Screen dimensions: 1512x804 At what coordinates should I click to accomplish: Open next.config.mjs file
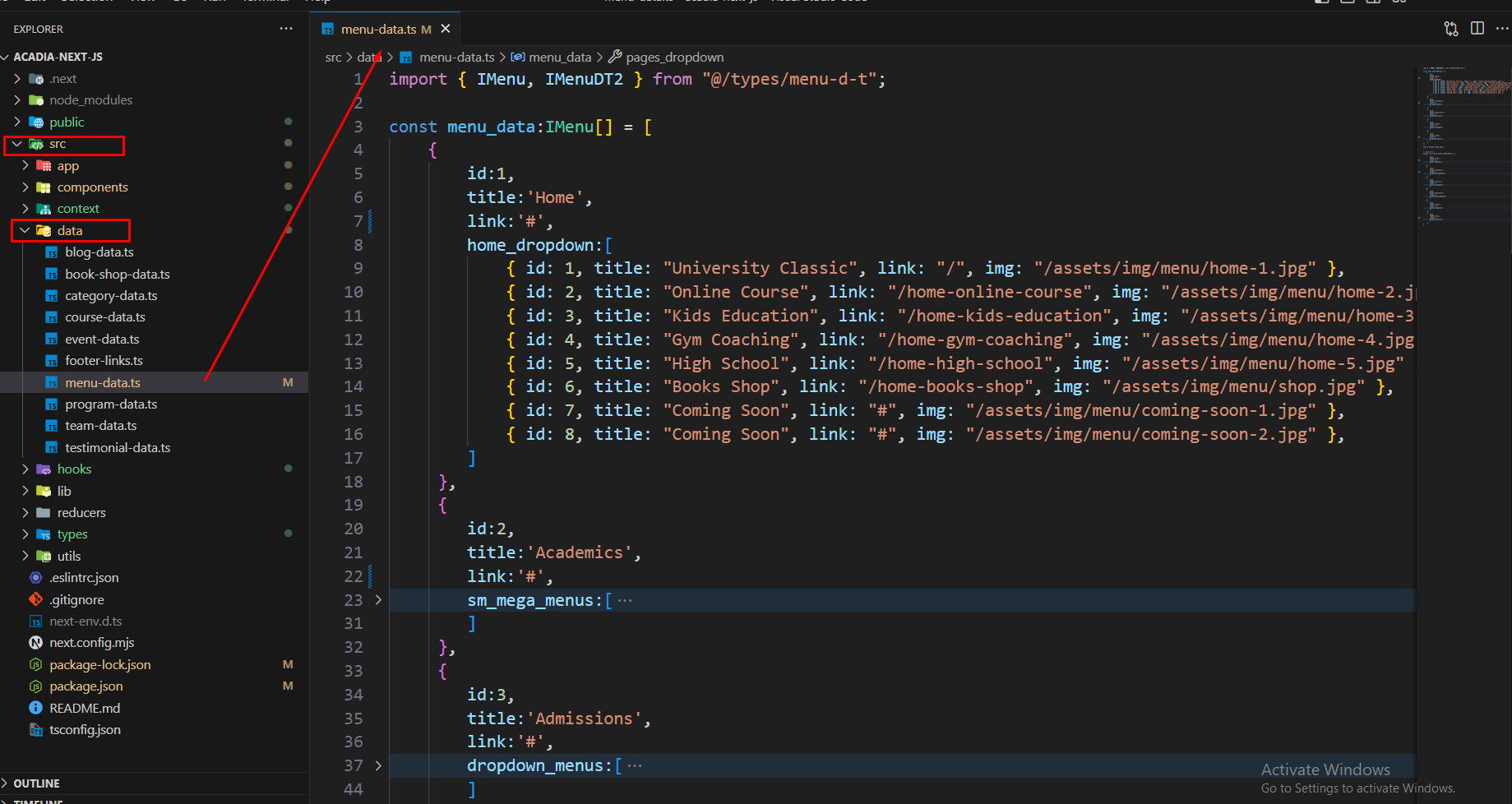[x=91, y=643]
